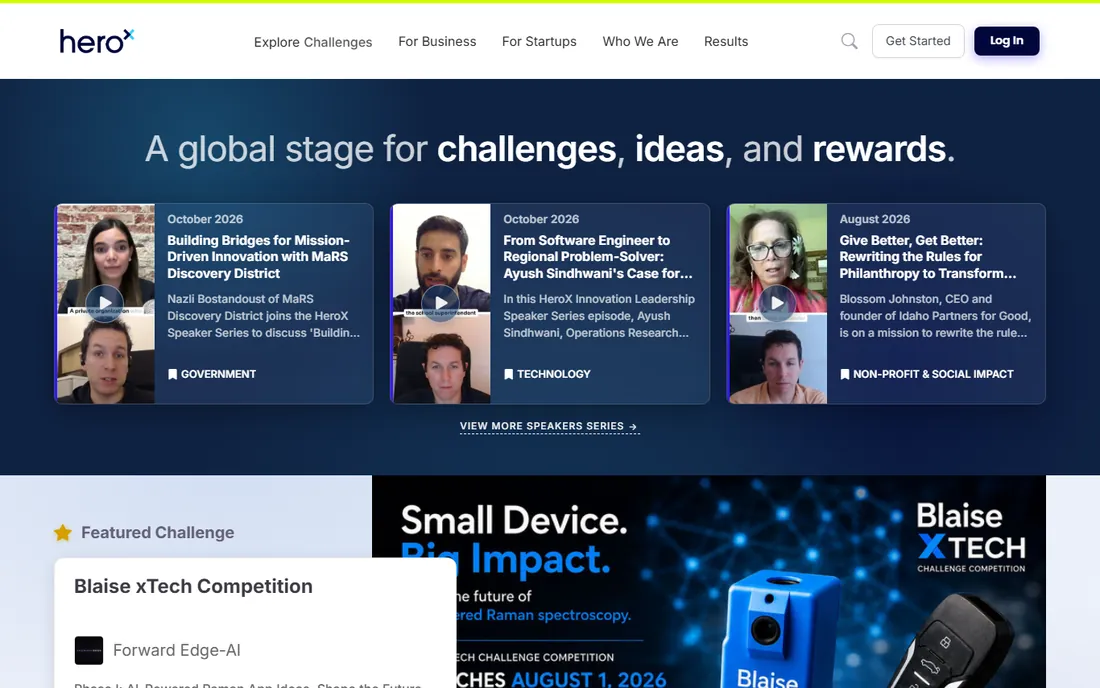The width and height of the screenshot is (1100, 688).
Task: Click the Idaho Partners for Good description
Action: [935, 316]
